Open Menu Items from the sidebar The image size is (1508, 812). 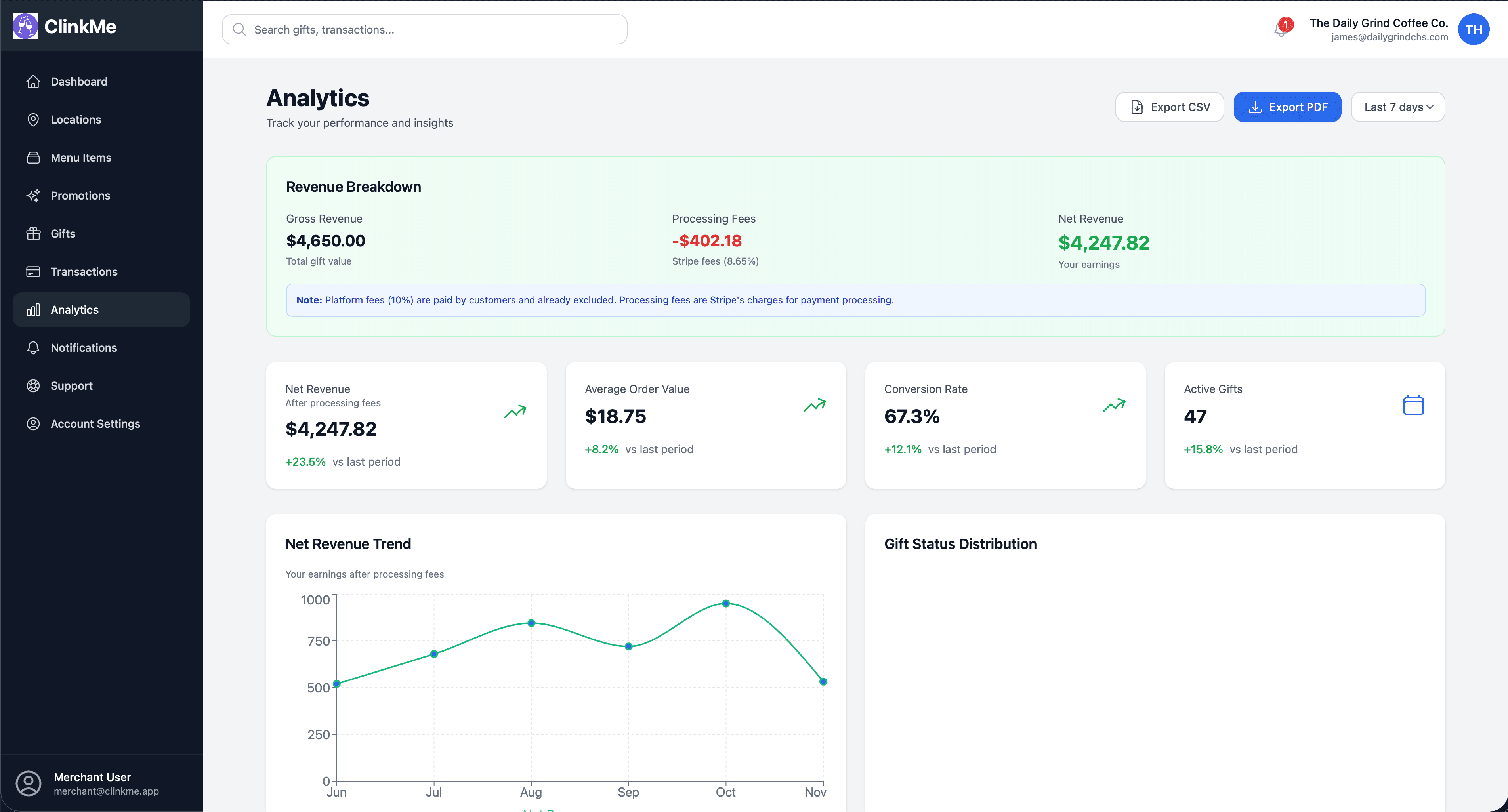click(x=80, y=158)
